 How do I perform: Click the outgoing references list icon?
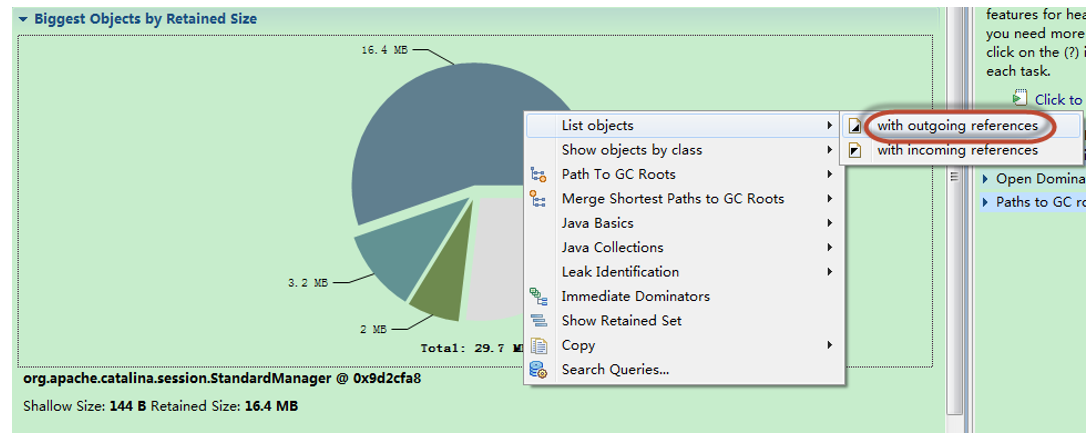coord(855,126)
